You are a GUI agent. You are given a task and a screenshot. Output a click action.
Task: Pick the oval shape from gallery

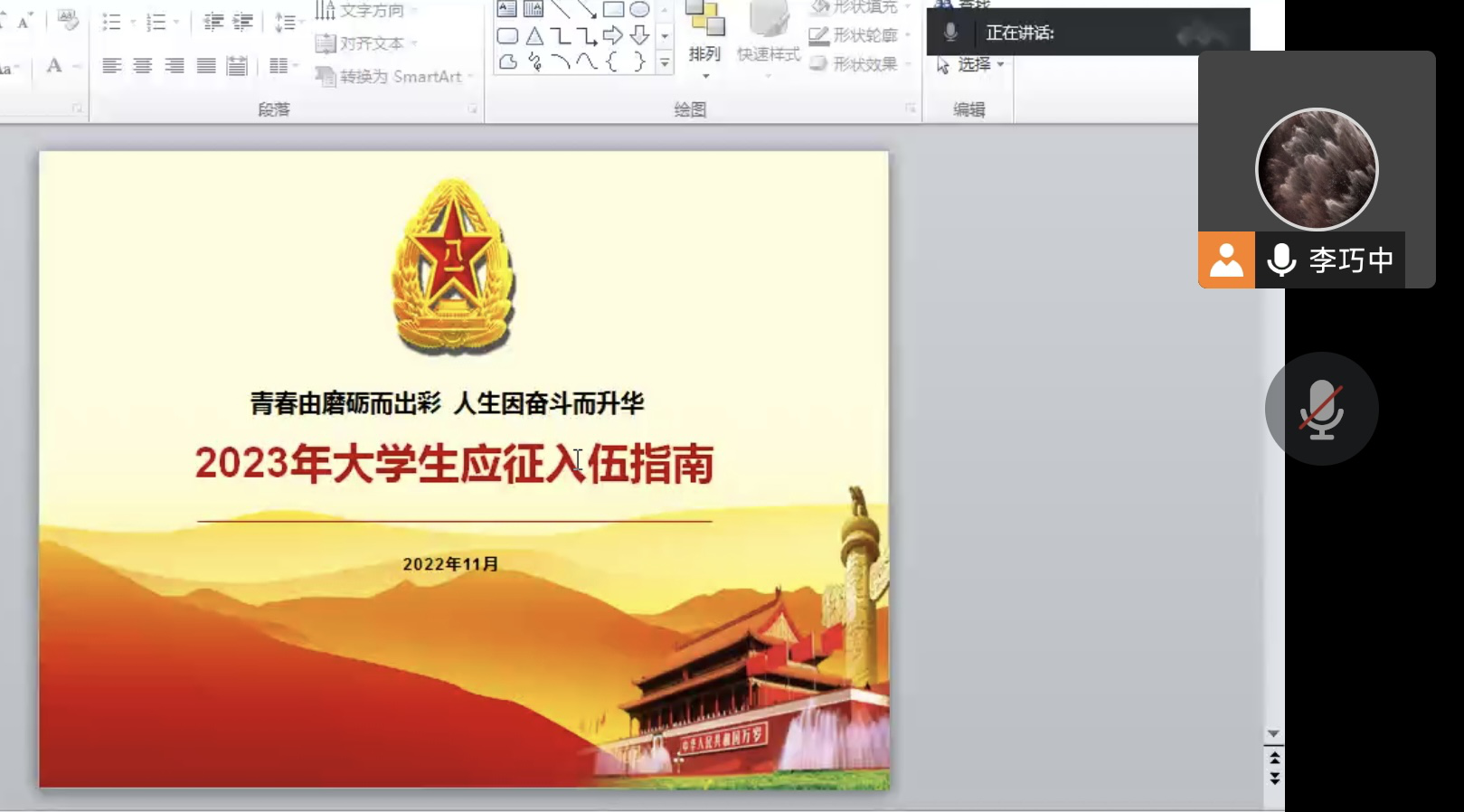(639, 10)
